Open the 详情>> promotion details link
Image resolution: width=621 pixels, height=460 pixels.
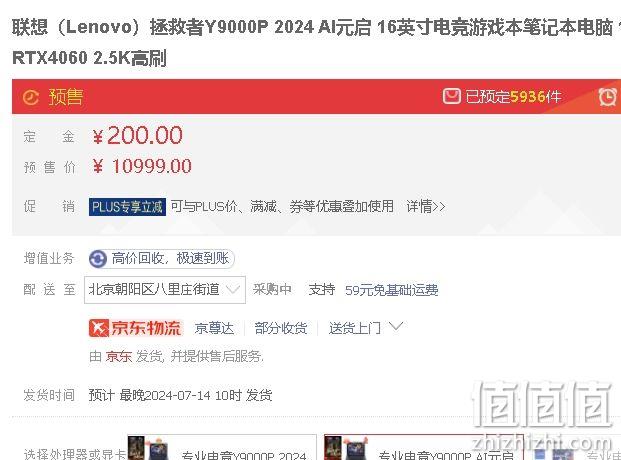(426, 206)
